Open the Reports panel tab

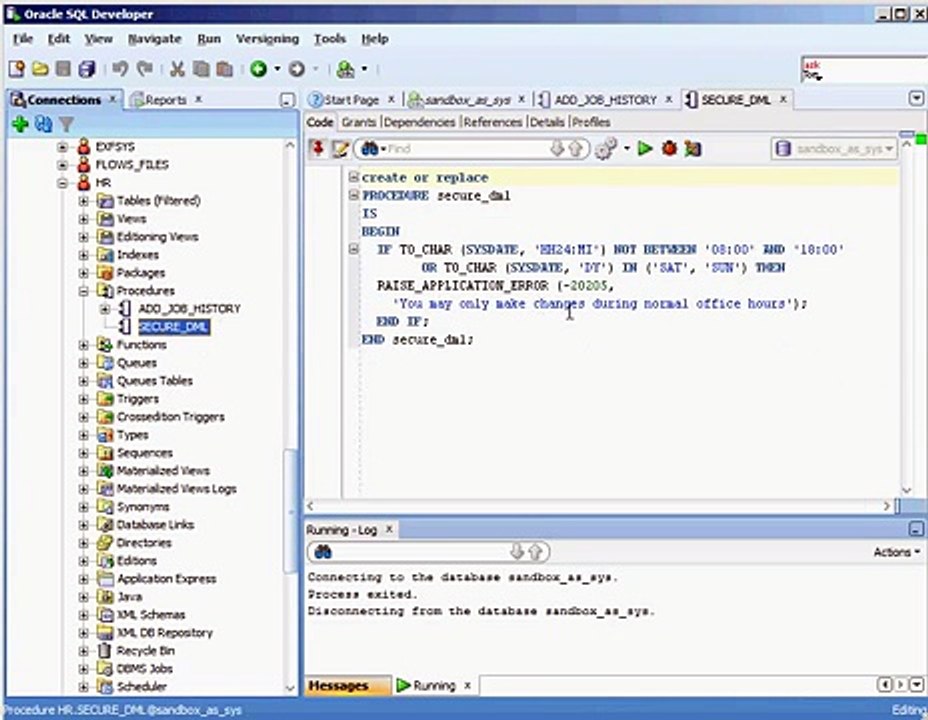(166, 100)
